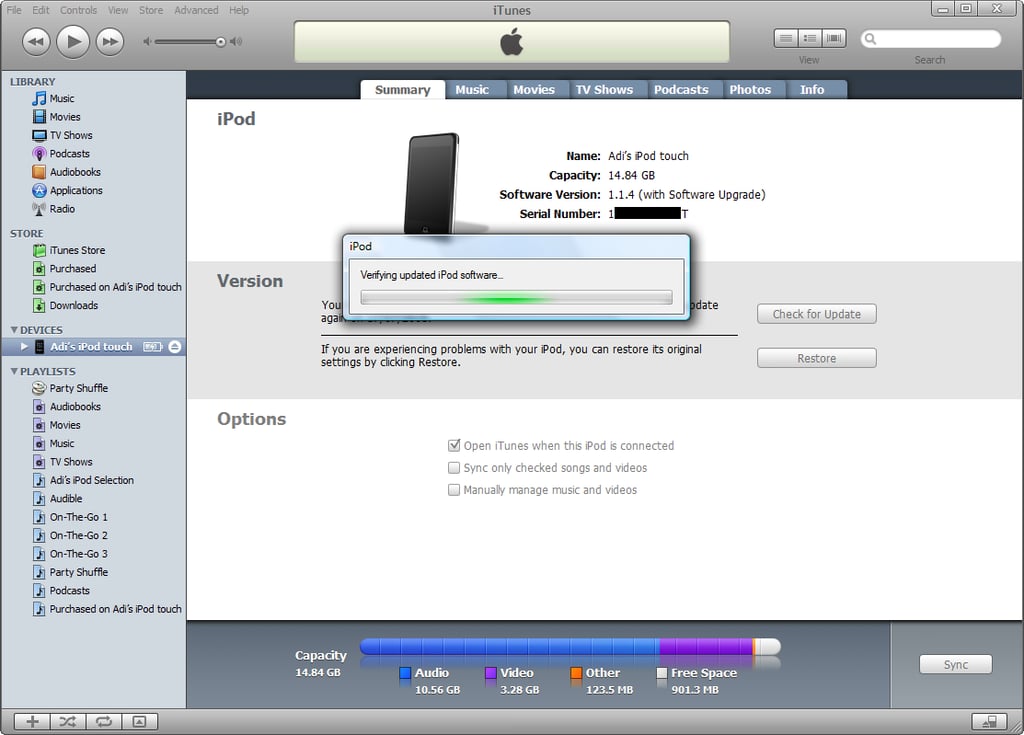Open On-The-Go 2 playlist
1024x735 pixels.
(70, 535)
